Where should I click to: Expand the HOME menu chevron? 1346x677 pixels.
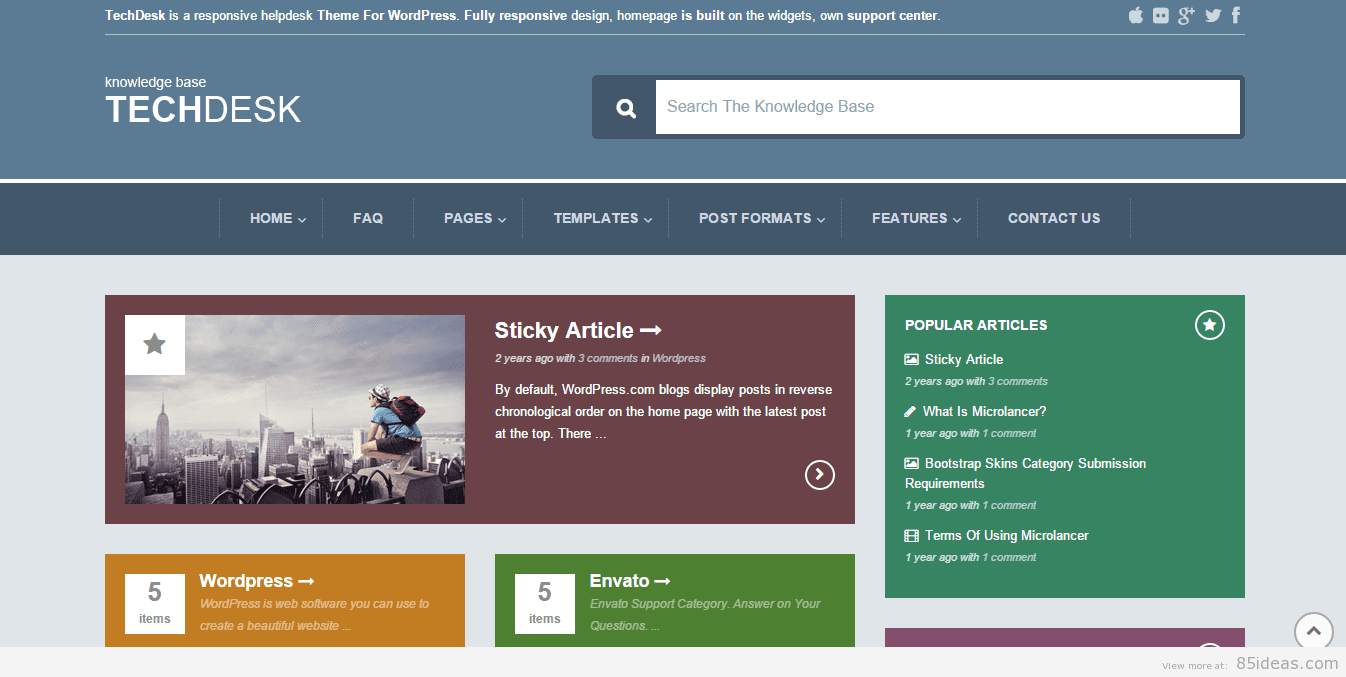tap(302, 220)
